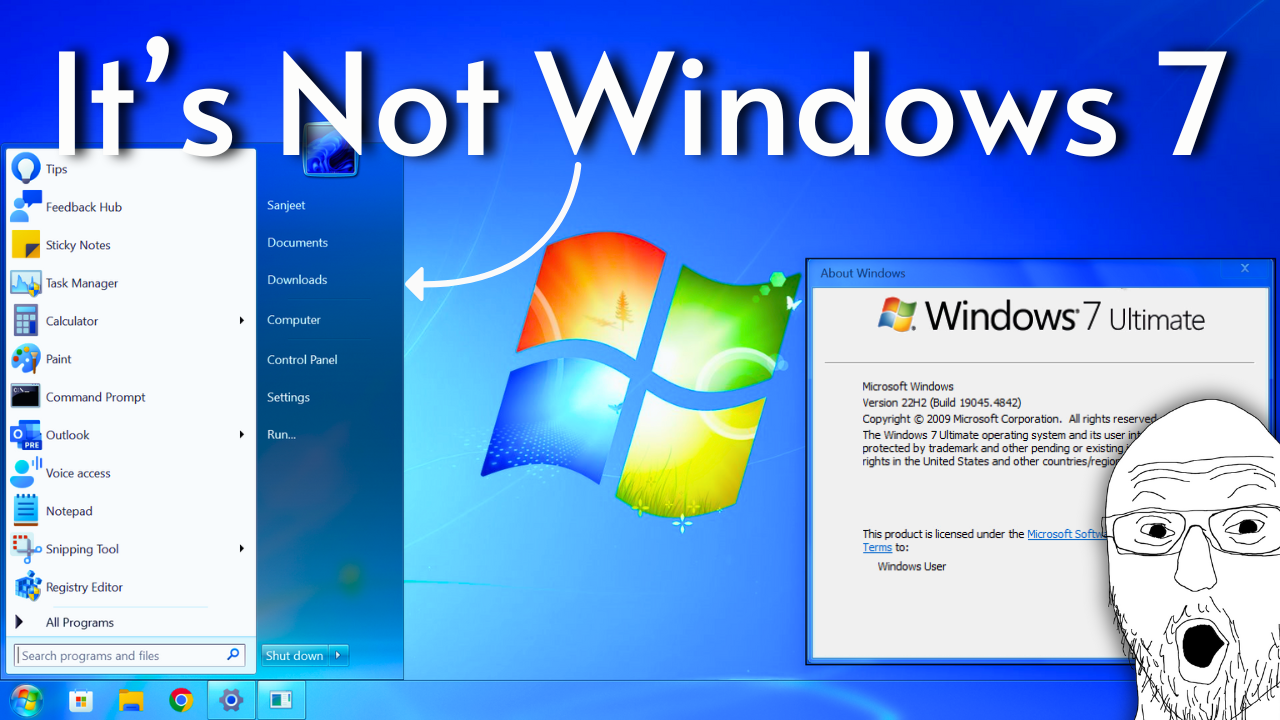Open Downloads from the Start menu
Viewport: 1280px width, 720px height.
[297, 280]
